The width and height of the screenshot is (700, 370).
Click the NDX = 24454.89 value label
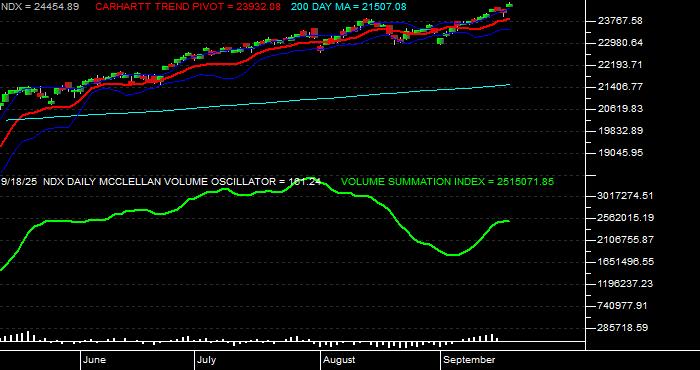40,7
